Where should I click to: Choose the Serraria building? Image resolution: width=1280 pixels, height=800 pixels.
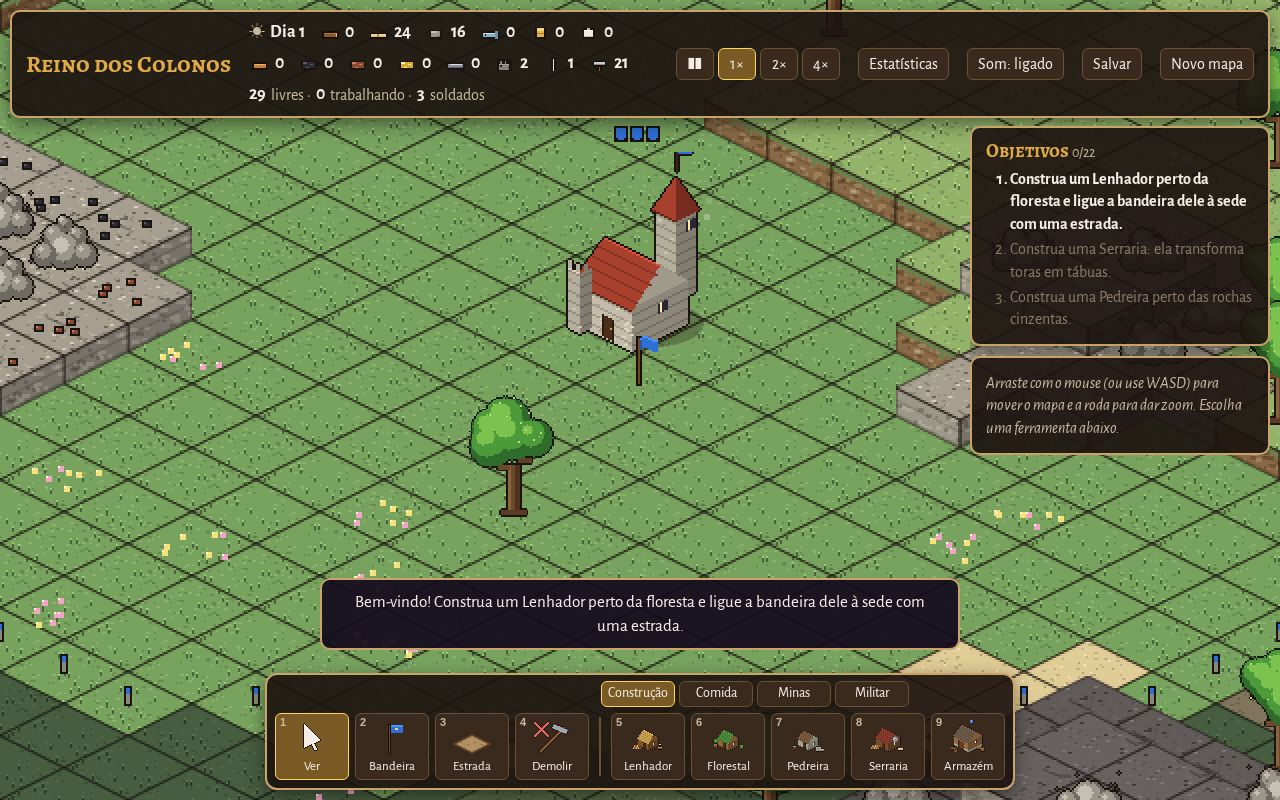point(888,746)
